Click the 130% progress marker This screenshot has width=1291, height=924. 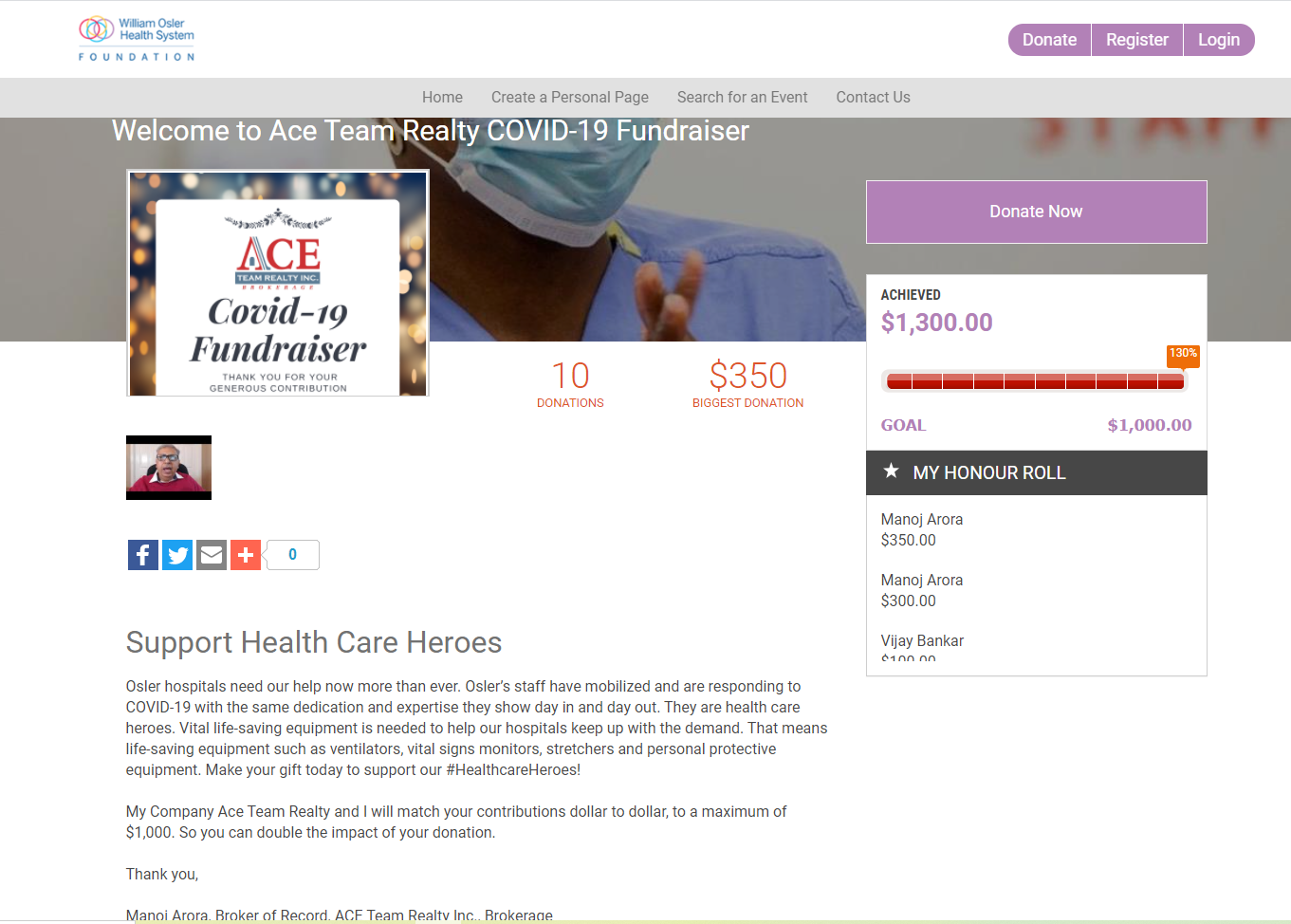(x=1183, y=355)
